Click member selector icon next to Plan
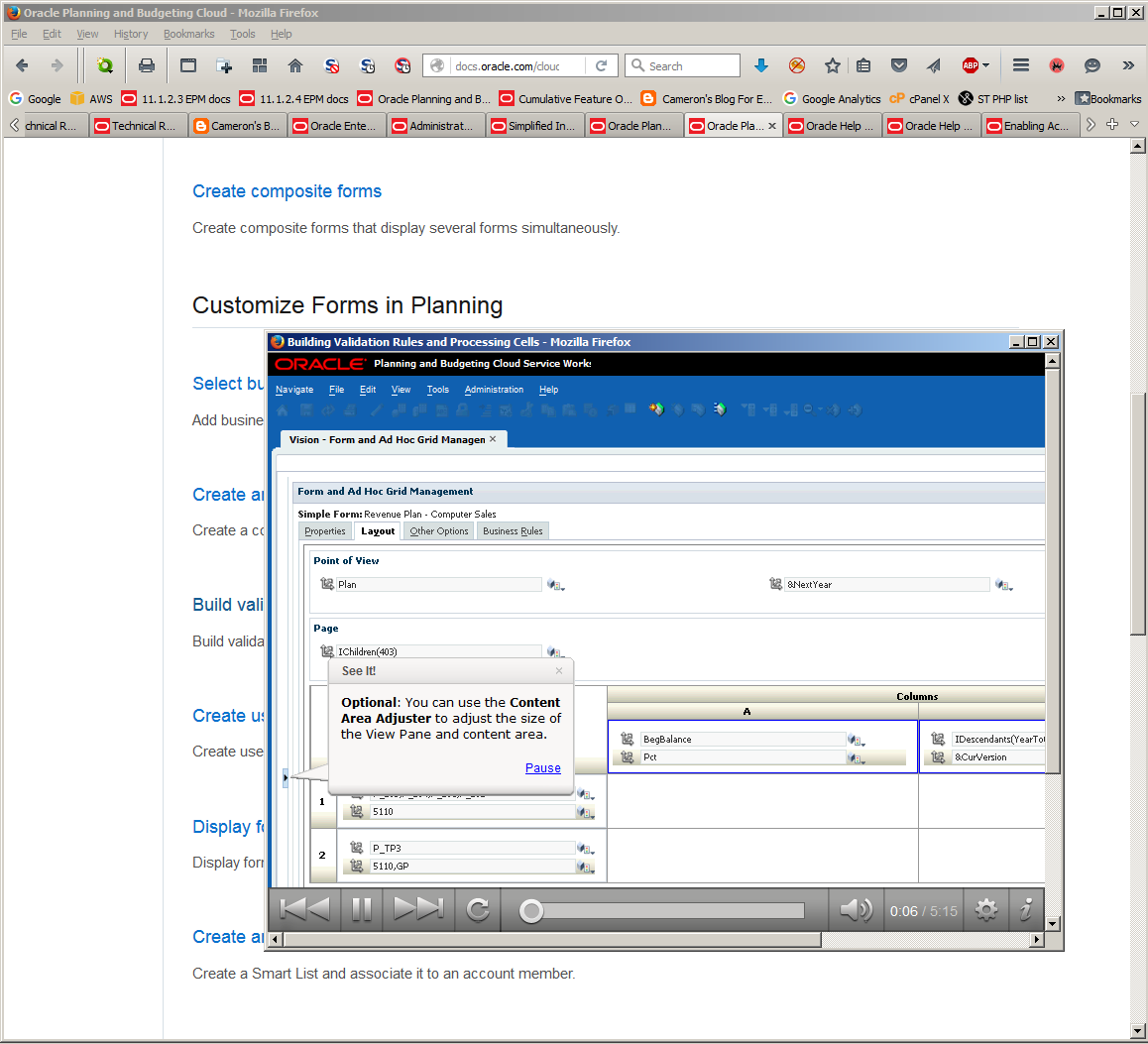 (556, 585)
